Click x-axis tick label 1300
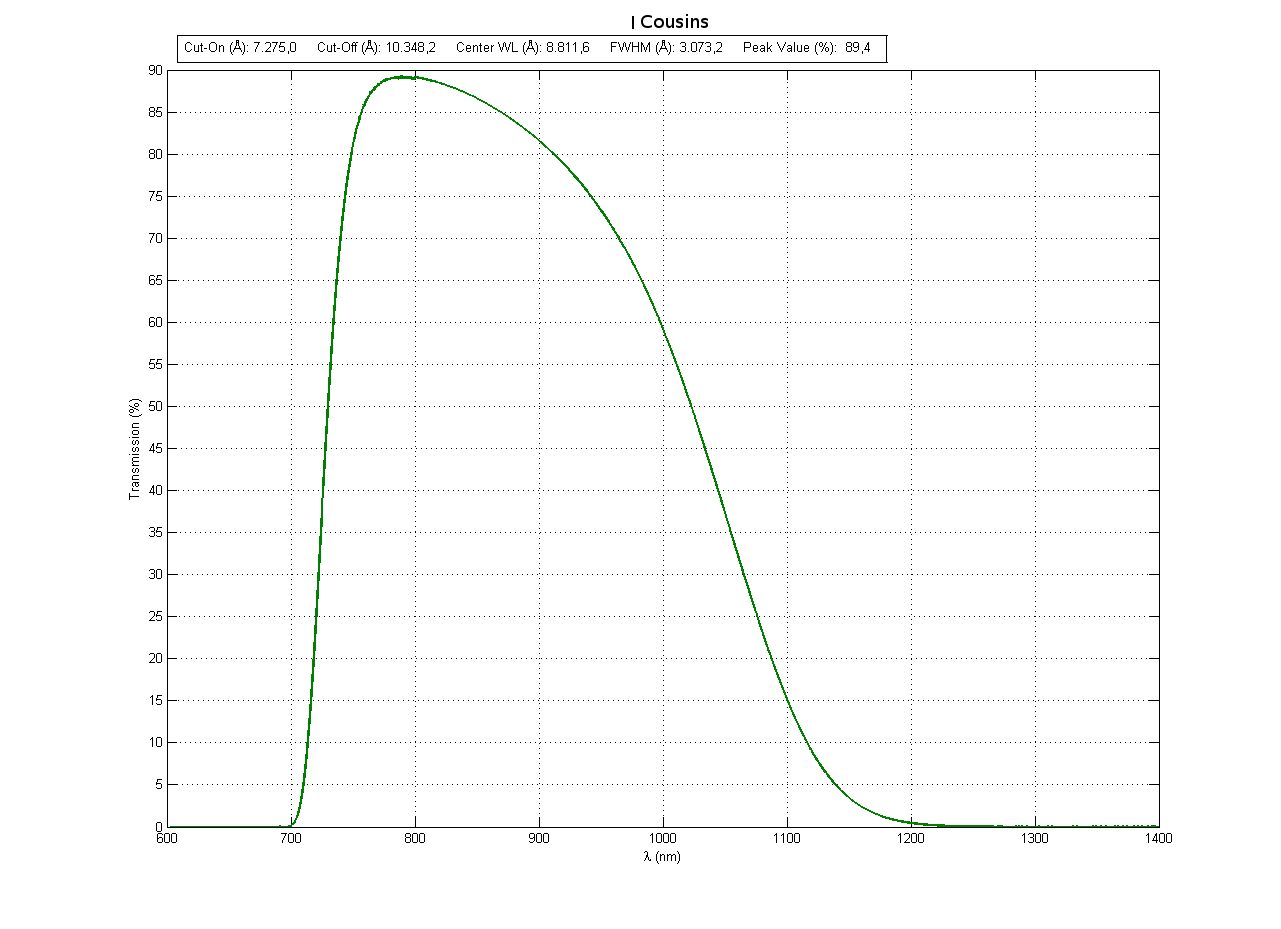Screen dimensions: 1281x929 (x=1035, y=841)
